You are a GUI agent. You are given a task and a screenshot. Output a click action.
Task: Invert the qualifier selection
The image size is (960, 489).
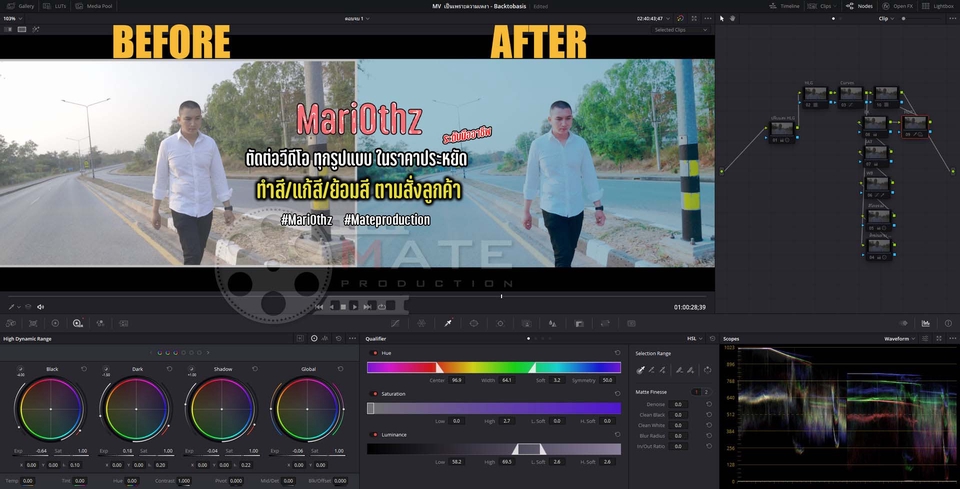707,370
